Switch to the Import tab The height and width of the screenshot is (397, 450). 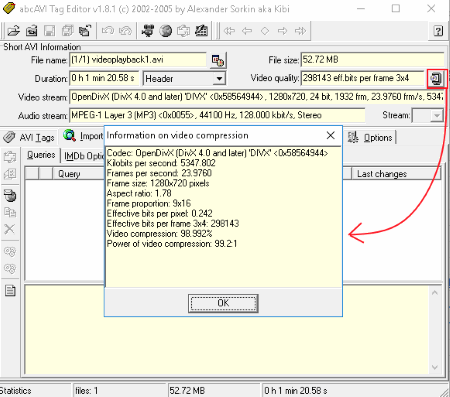pyautogui.click(x=83, y=136)
